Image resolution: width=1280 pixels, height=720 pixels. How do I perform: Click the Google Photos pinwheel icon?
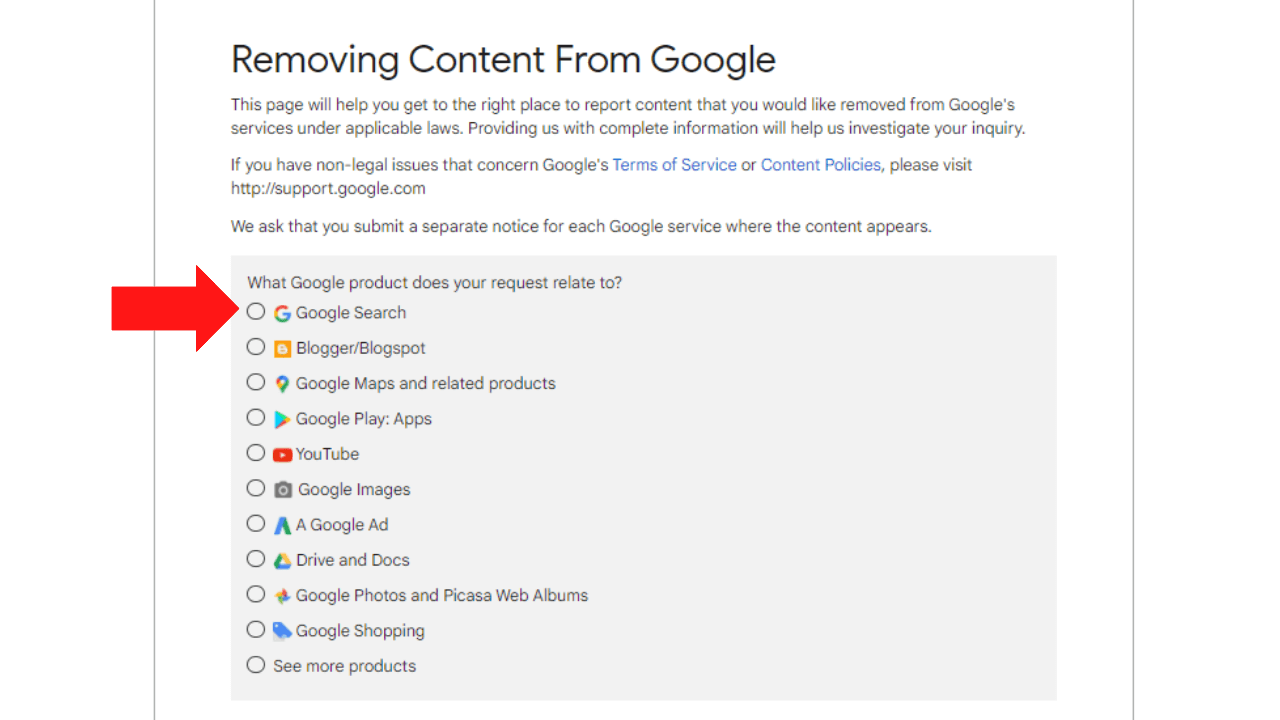282,596
